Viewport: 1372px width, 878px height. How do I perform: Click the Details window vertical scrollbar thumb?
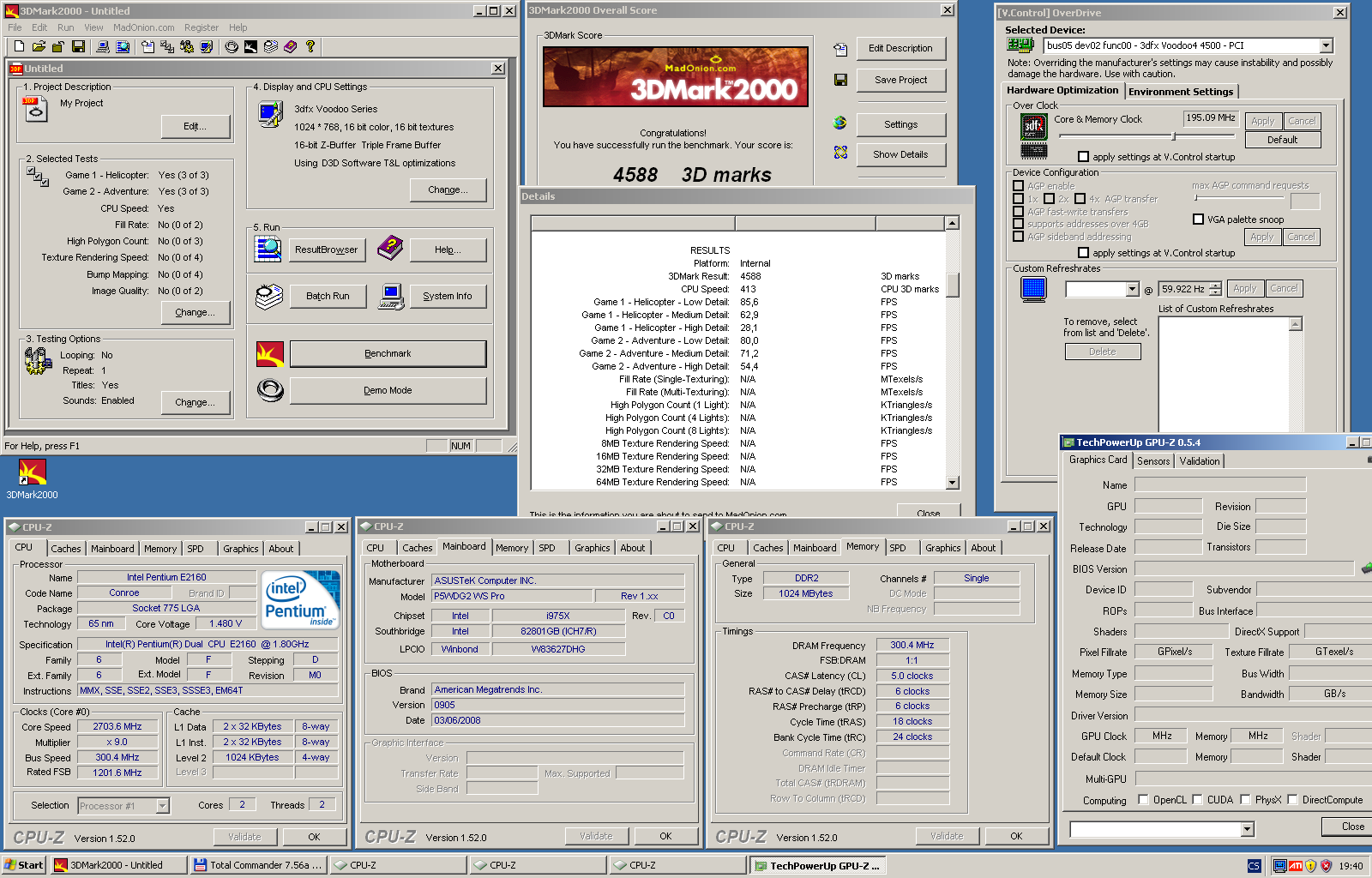pyautogui.click(x=952, y=285)
